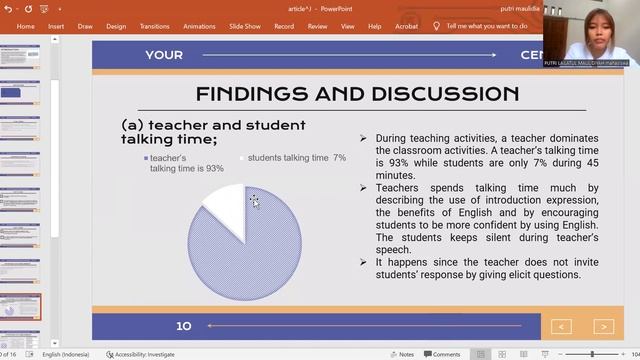This screenshot has height=360, width=640.
Task: Switch to the Review tab
Action: pos(317,26)
